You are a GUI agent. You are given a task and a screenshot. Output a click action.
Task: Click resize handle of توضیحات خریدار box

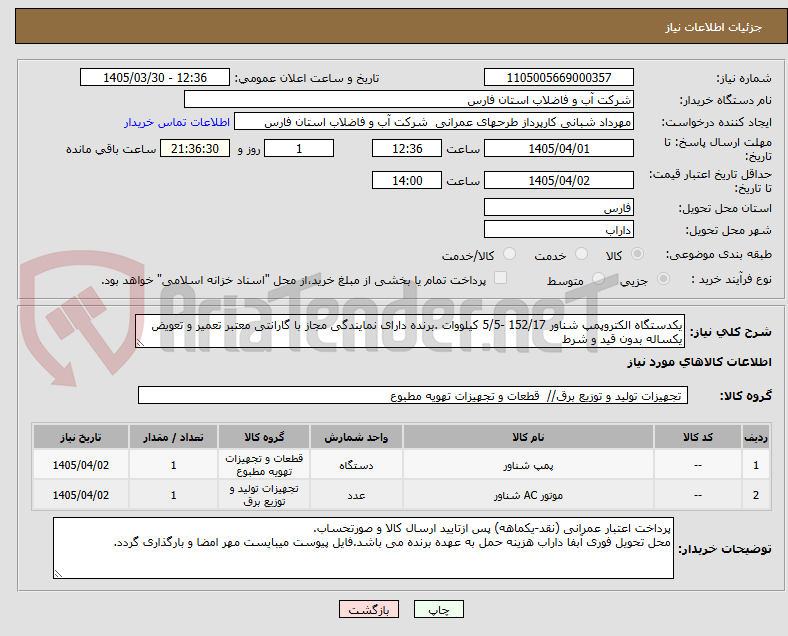pyautogui.click(x=58, y=574)
